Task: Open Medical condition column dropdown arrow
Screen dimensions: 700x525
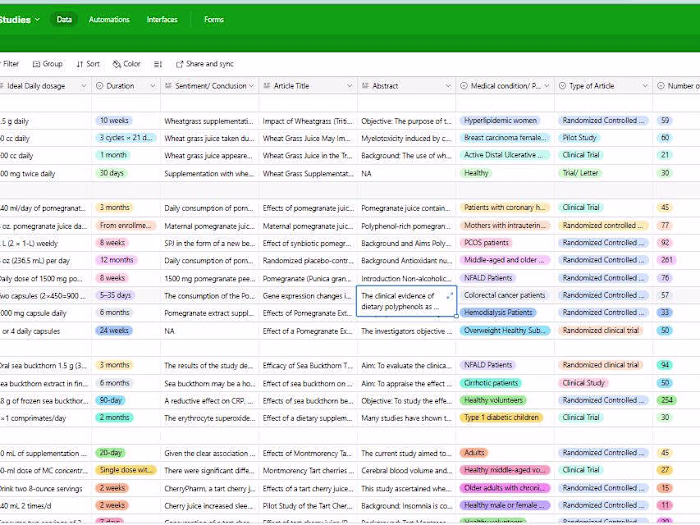Action: coord(547,86)
